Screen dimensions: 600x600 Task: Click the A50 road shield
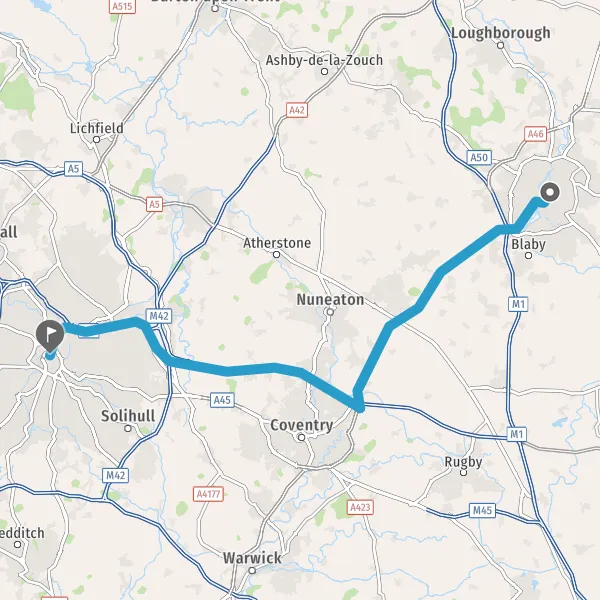click(479, 157)
